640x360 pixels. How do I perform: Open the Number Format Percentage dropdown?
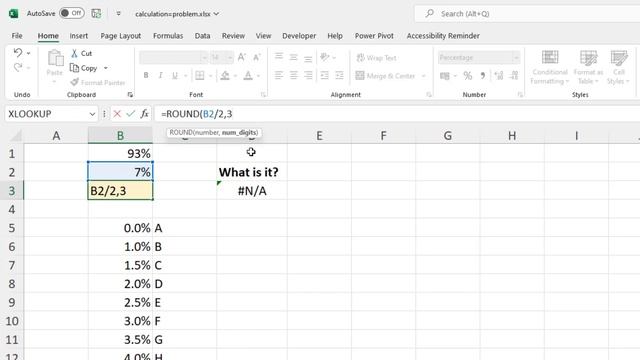(x=516, y=58)
